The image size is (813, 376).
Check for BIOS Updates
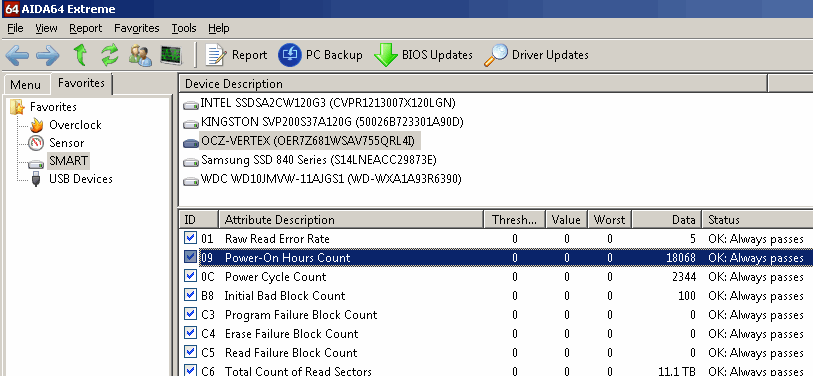point(423,55)
